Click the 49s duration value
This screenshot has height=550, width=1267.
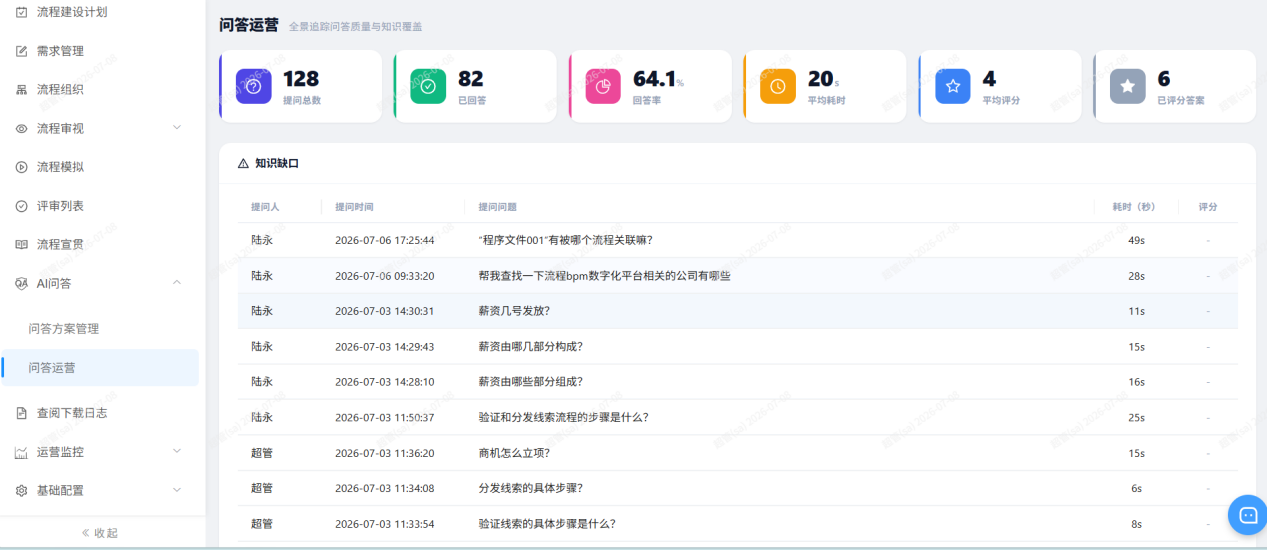point(1136,240)
